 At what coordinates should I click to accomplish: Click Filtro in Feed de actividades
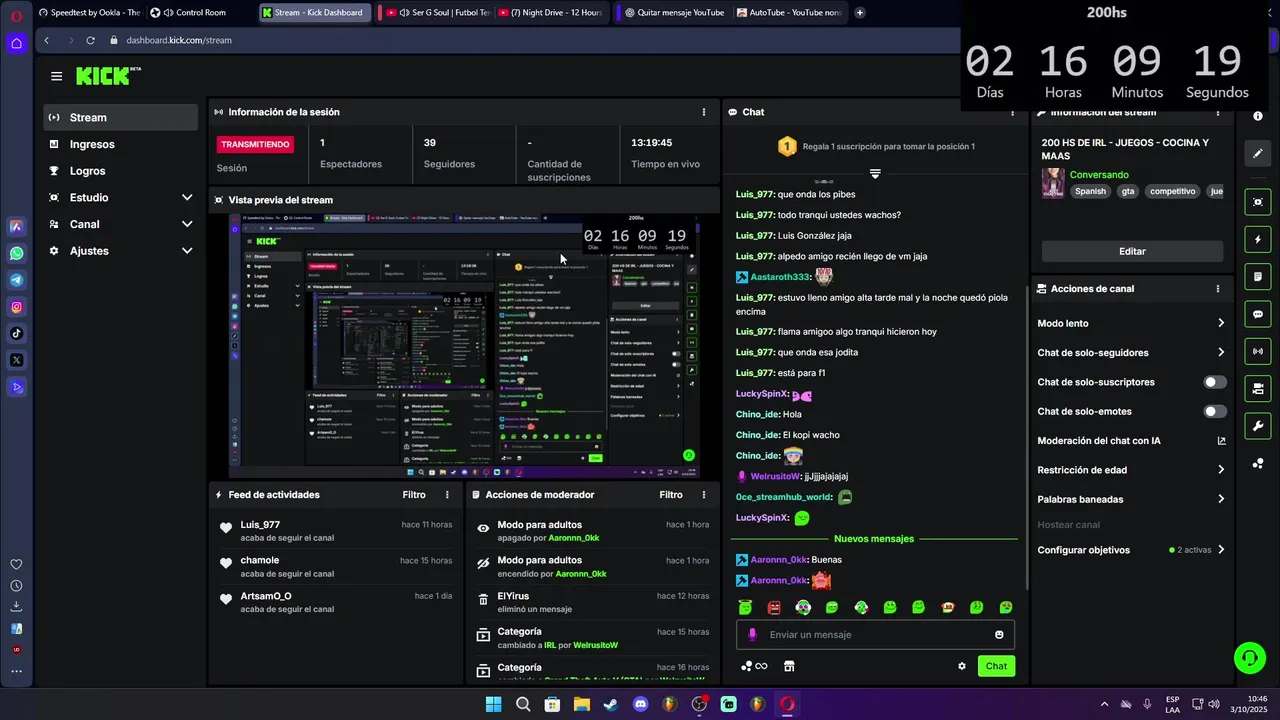pos(414,495)
